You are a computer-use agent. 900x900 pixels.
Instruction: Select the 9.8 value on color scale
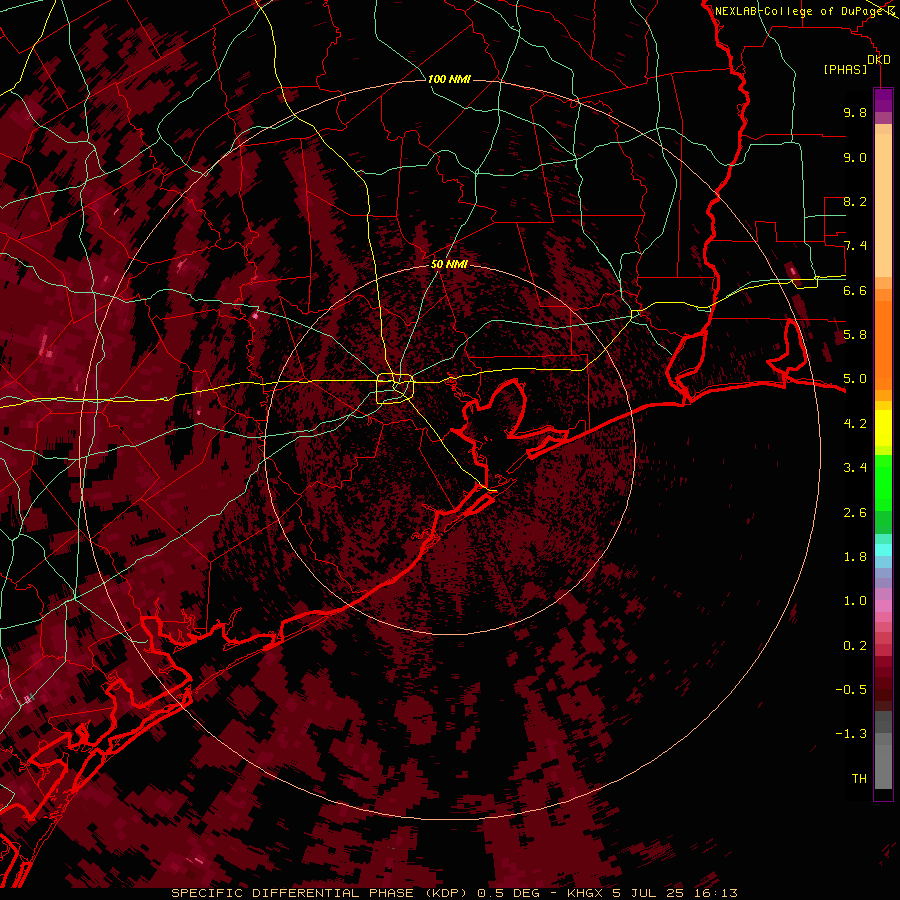(855, 112)
